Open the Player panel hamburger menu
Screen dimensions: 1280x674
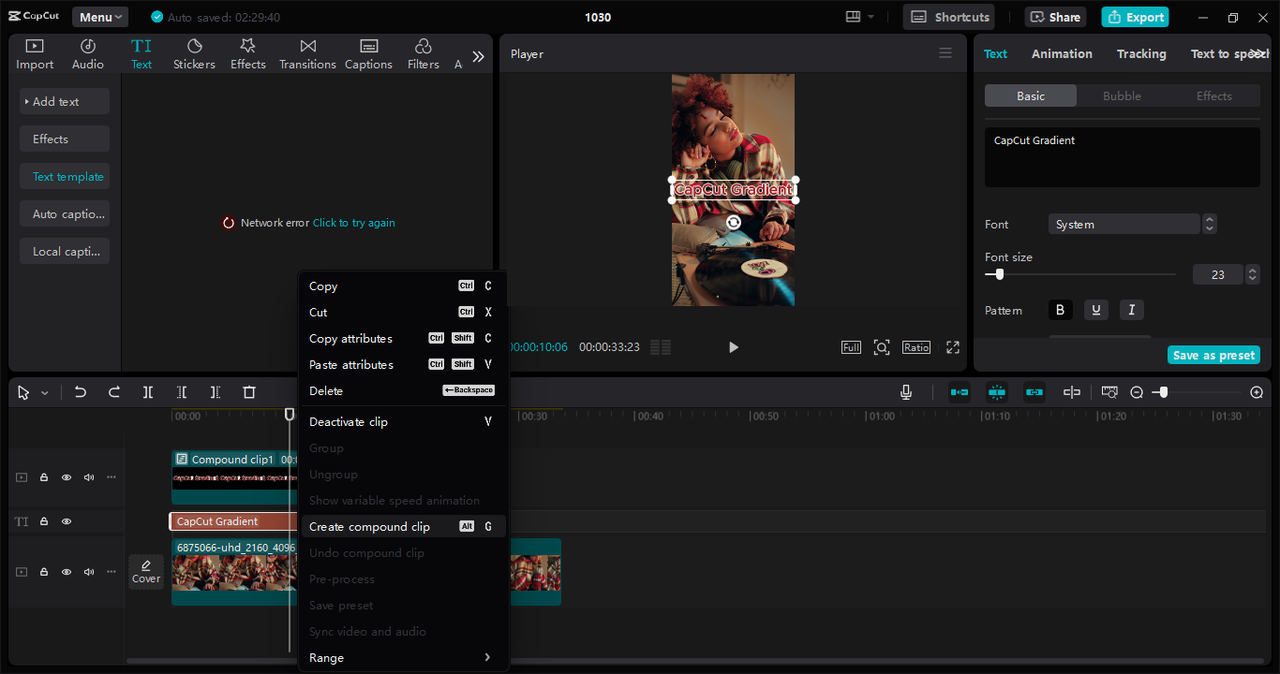945,53
